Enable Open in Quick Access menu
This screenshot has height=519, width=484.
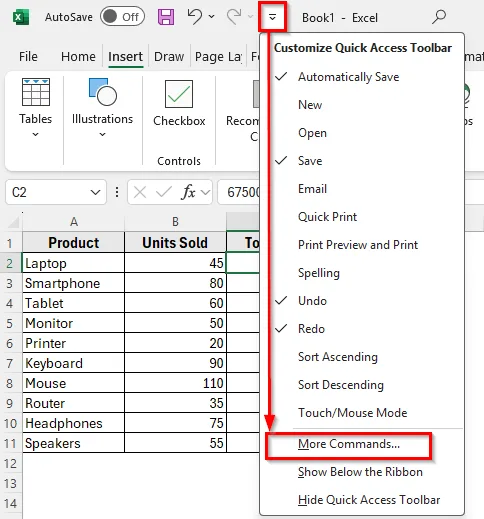tap(362, 133)
